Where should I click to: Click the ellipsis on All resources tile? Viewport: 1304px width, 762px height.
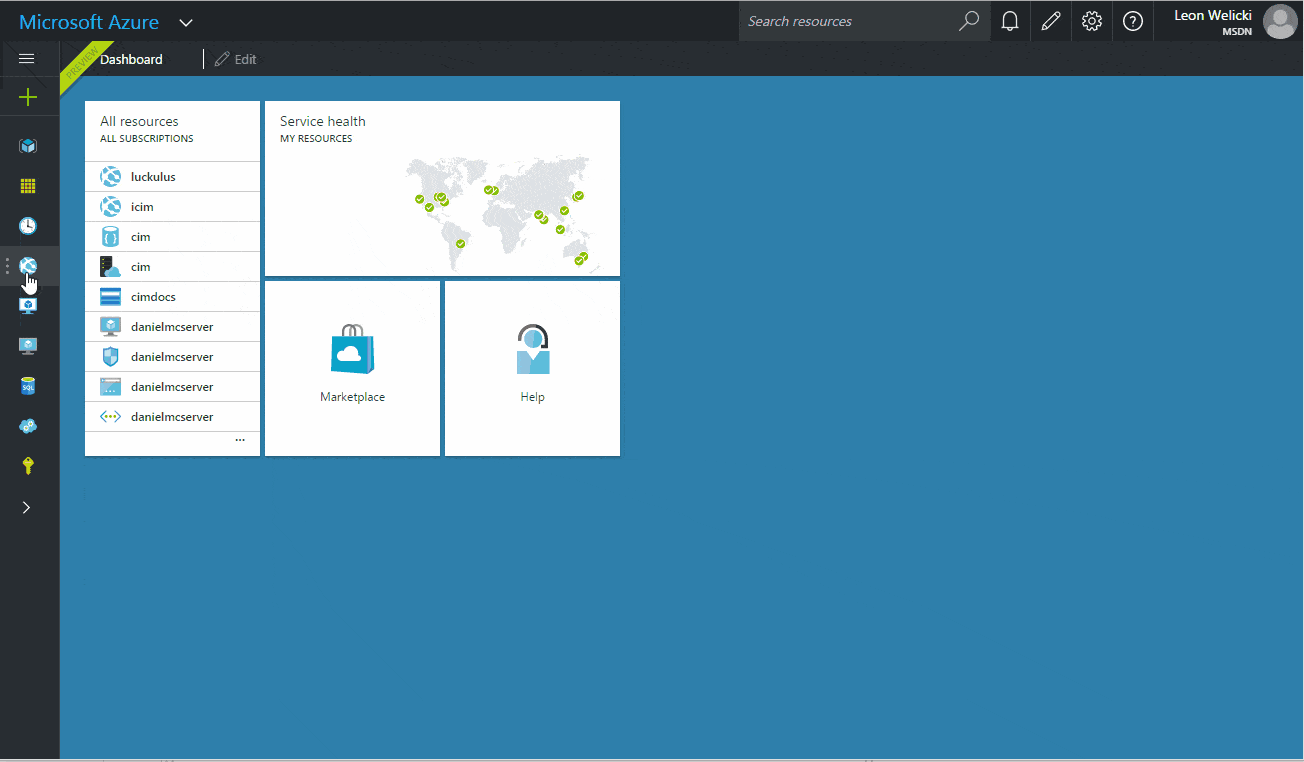click(x=240, y=440)
